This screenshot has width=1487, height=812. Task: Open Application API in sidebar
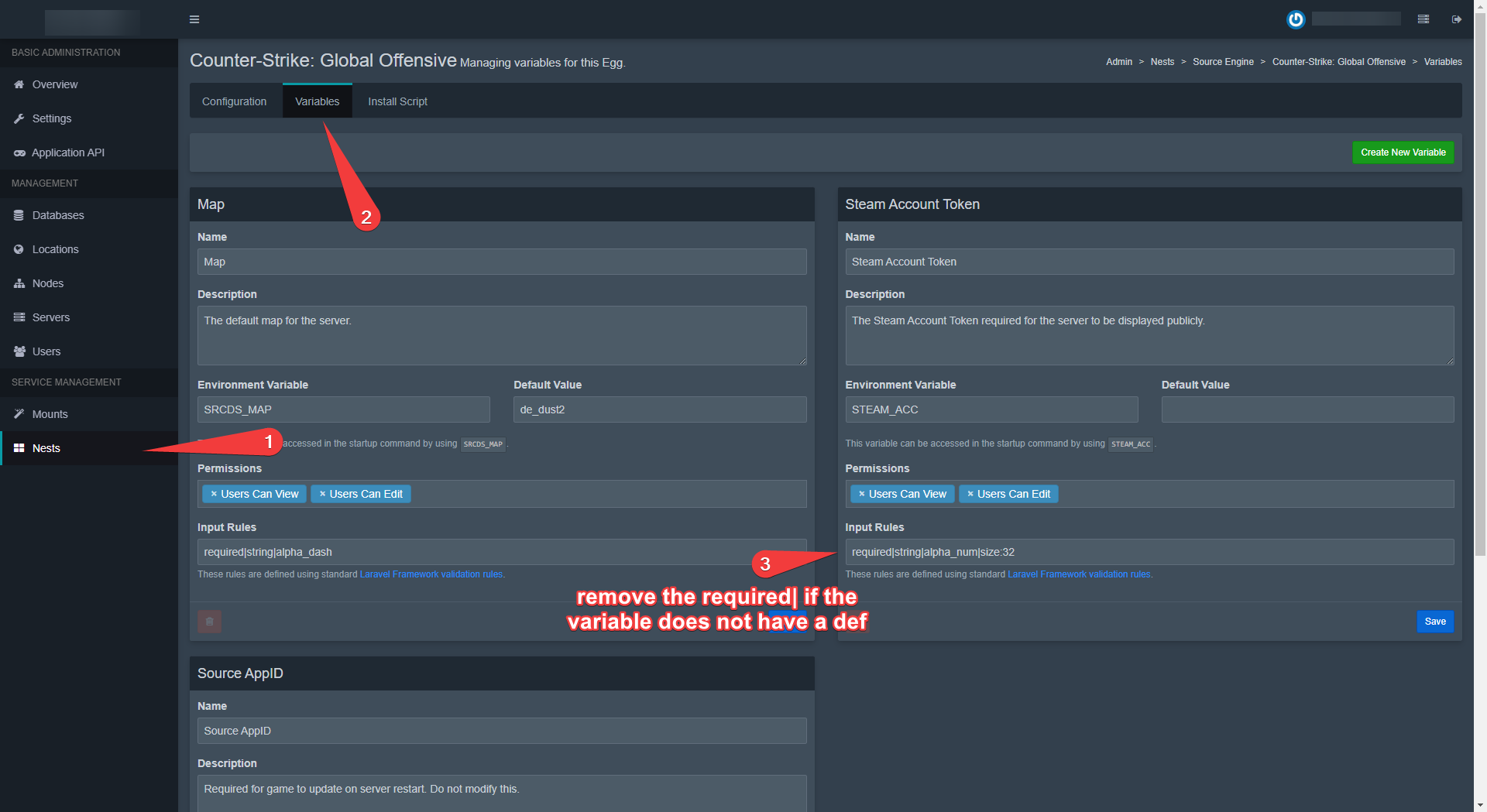point(67,152)
